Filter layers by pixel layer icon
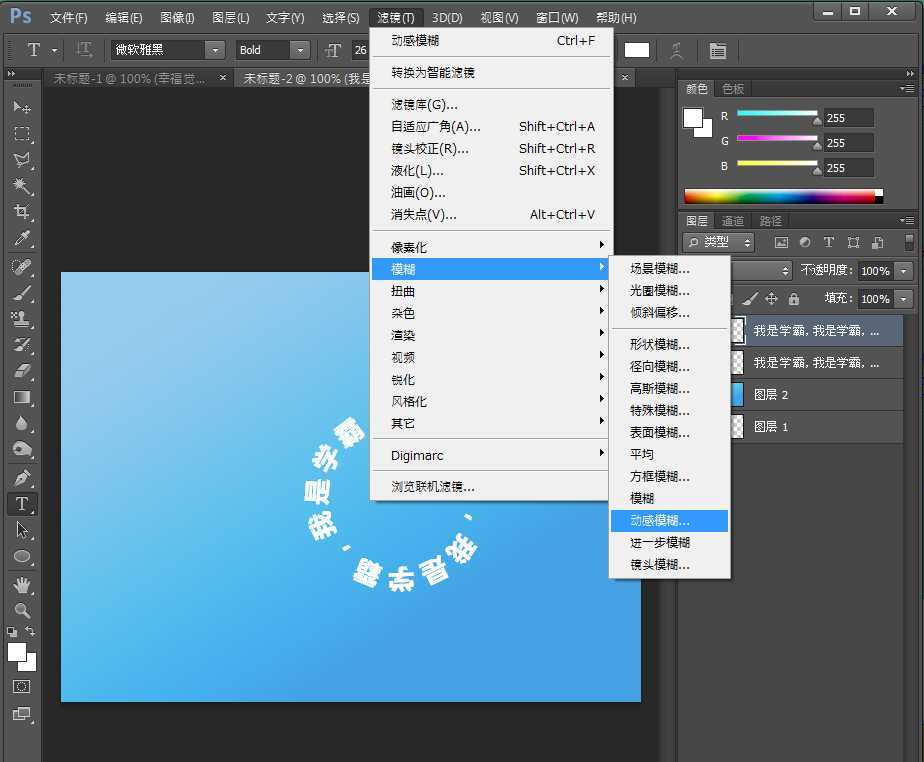 (x=781, y=242)
